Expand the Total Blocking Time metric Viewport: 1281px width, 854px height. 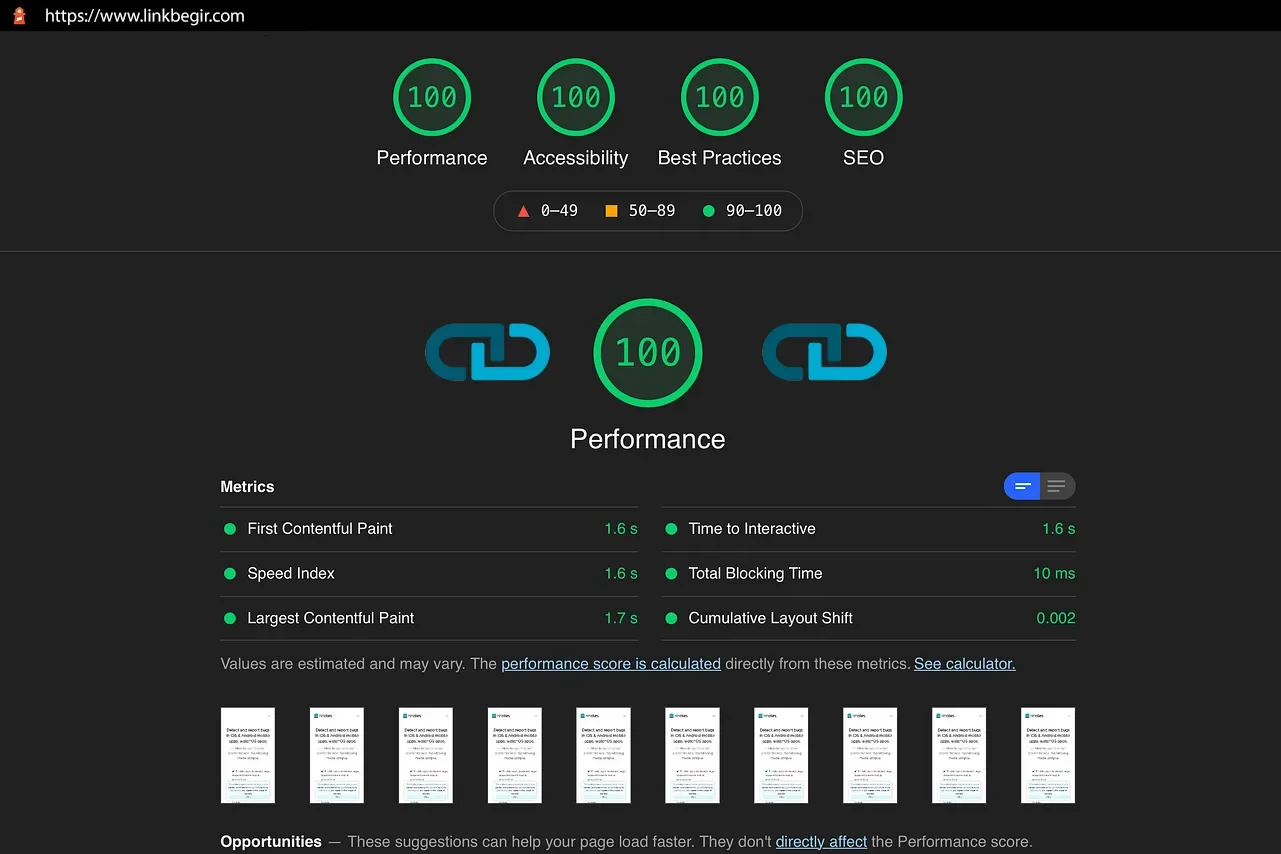(x=755, y=574)
